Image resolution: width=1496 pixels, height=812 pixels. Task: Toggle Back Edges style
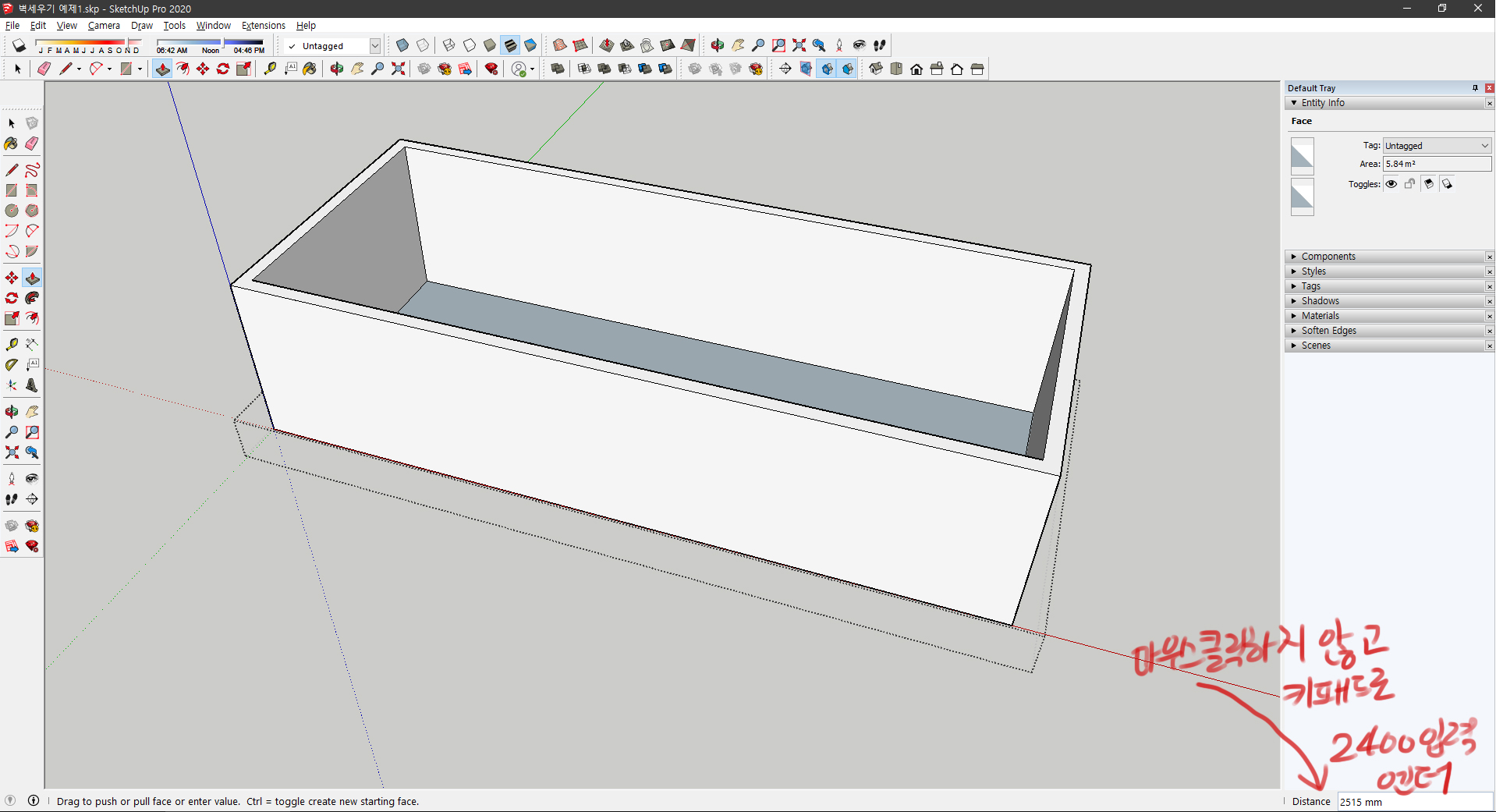(x=423, y=45)
